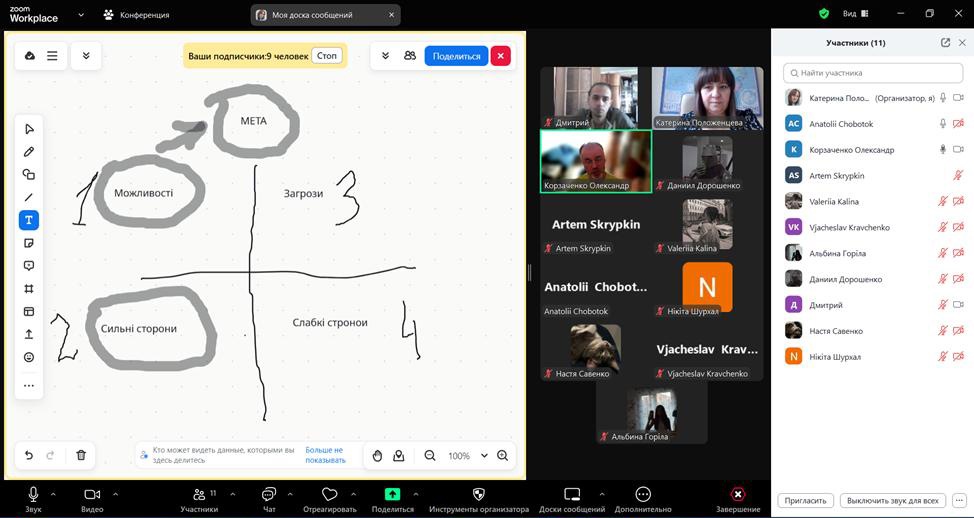Screen dimensions: 974x518
Task: Click the Найти участника search field
Action: coord(873,73)
